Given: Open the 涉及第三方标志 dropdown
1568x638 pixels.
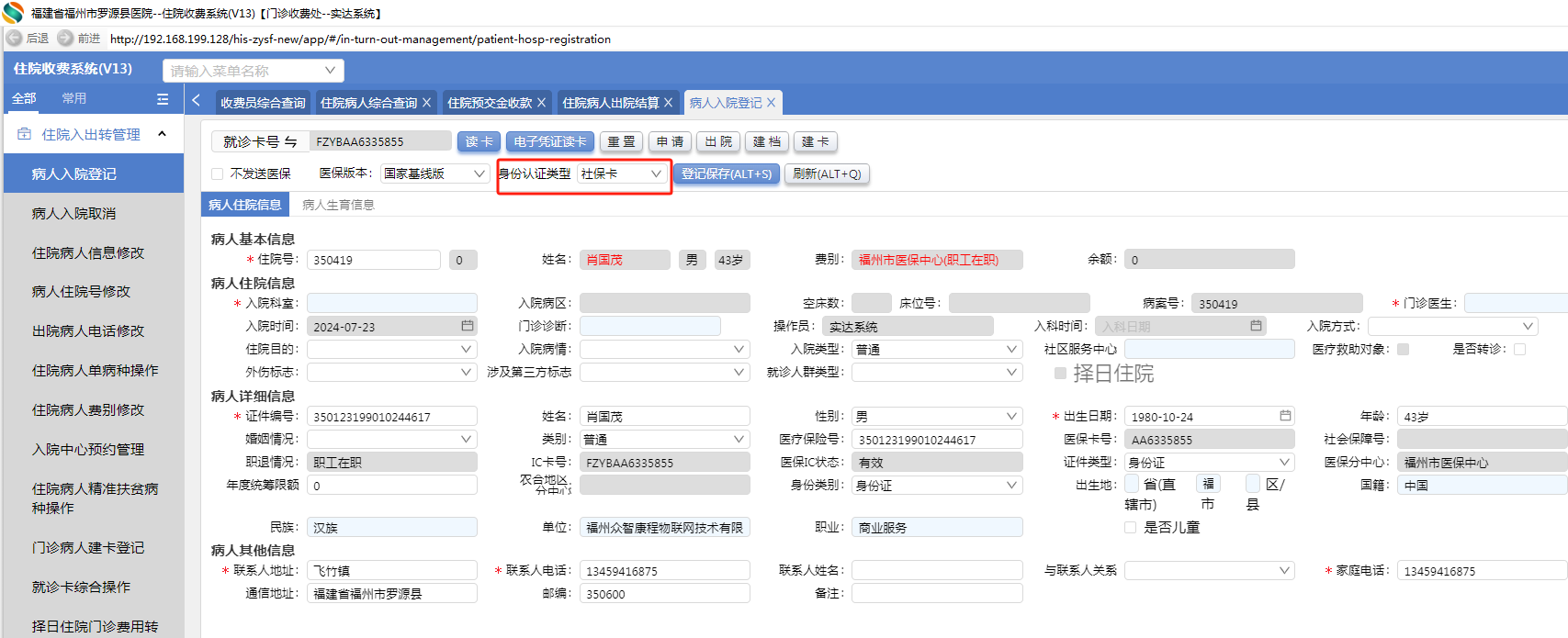Looking at the screenshot, I should (665, 372).
